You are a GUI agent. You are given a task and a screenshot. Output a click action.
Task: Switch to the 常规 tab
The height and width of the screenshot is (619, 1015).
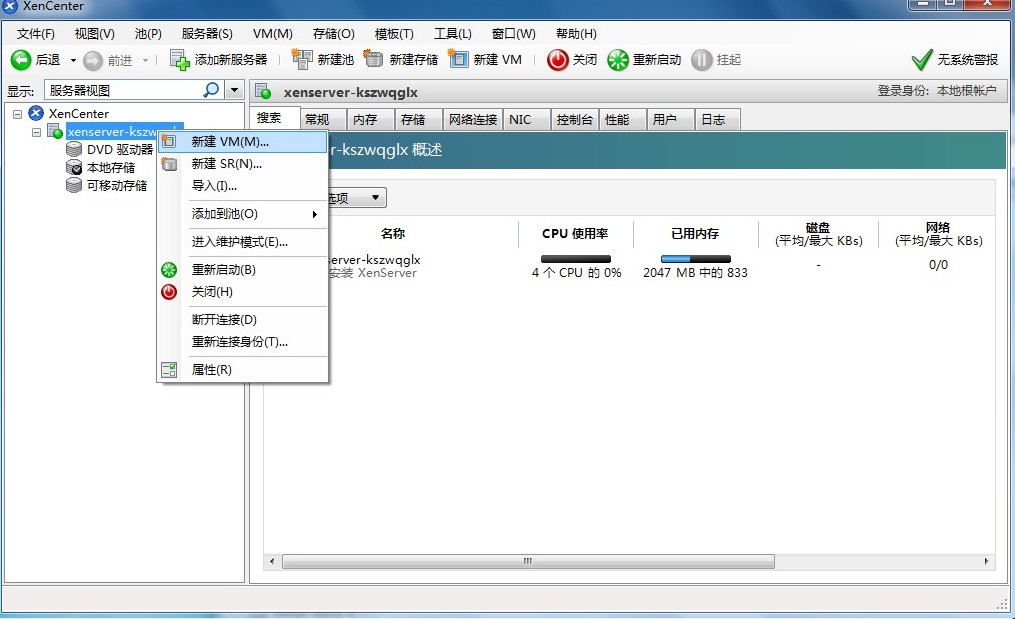coord(323,119)
